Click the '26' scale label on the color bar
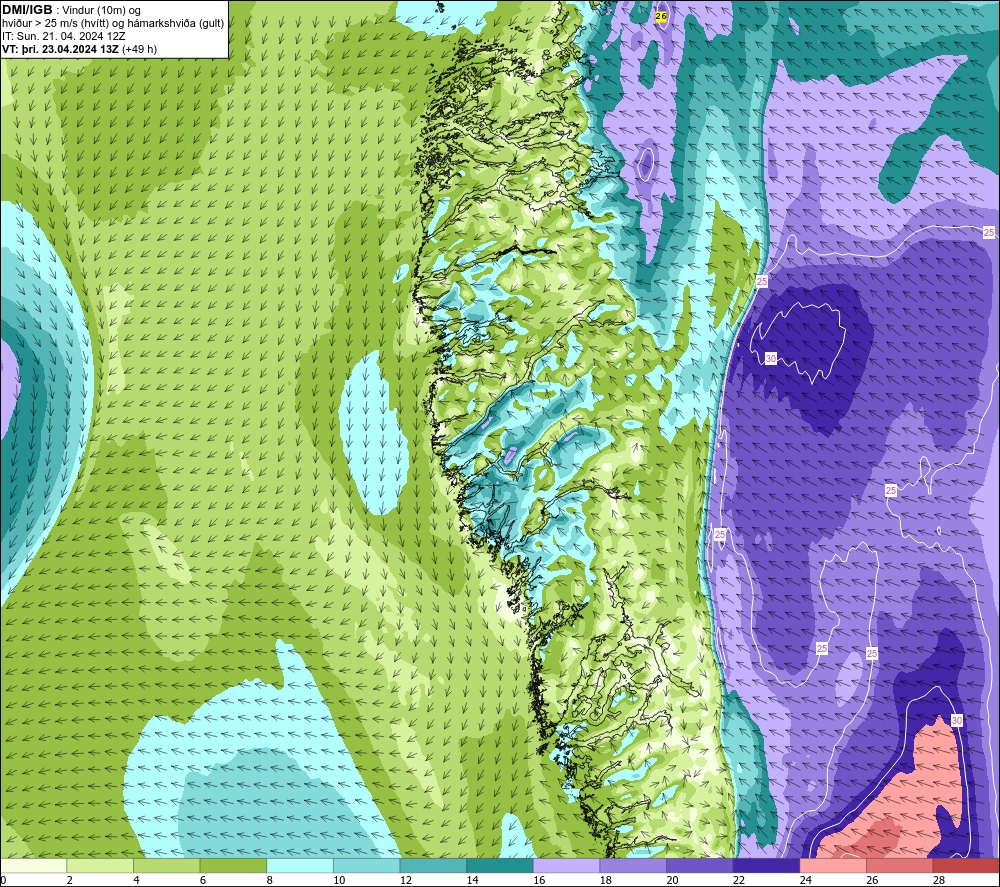Screen dimensions: 1000x887 (x=872, y=880)
